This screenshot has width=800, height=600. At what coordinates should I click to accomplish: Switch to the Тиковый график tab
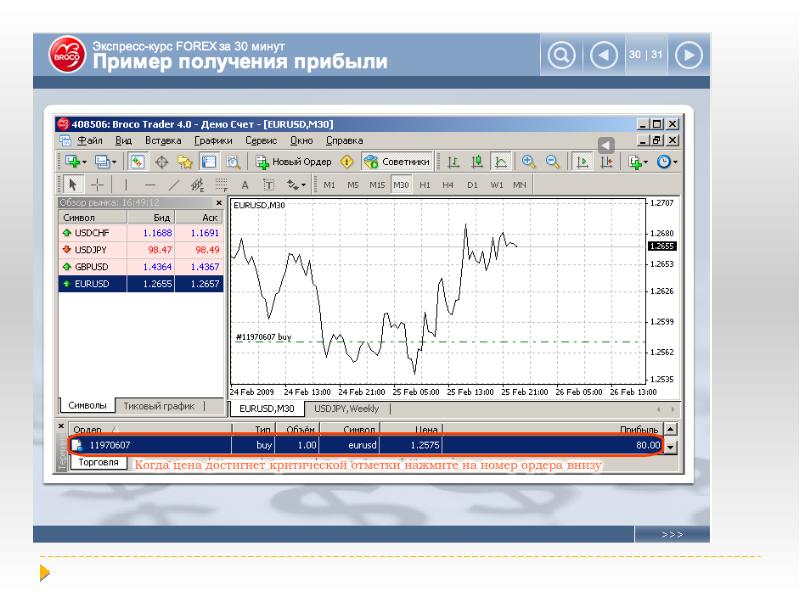click(x=159, y=406)
